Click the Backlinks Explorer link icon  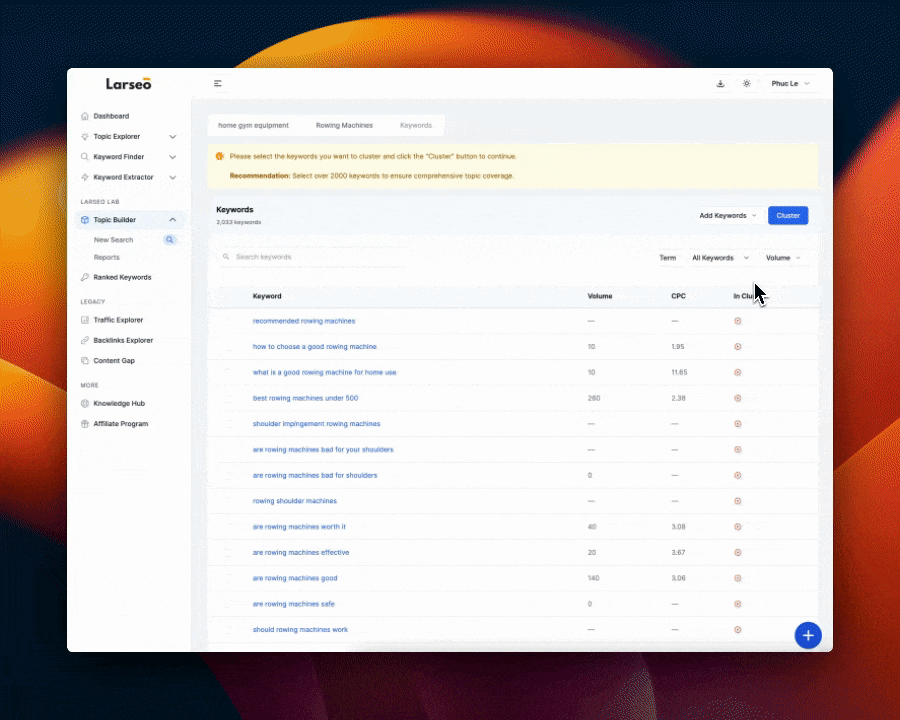85,340
